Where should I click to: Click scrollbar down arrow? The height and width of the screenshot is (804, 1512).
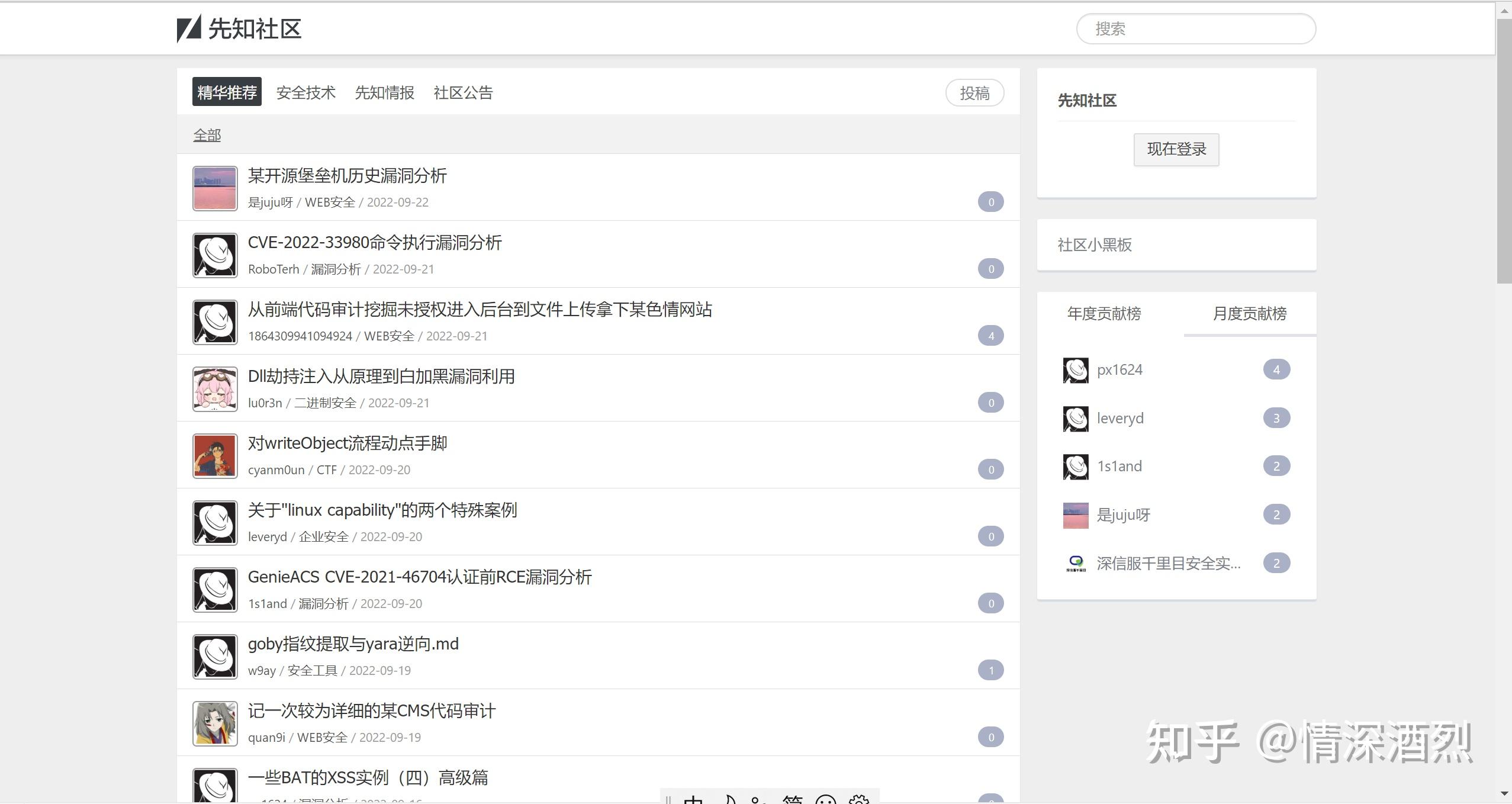pyautogui.click(x=1504, y=794)
